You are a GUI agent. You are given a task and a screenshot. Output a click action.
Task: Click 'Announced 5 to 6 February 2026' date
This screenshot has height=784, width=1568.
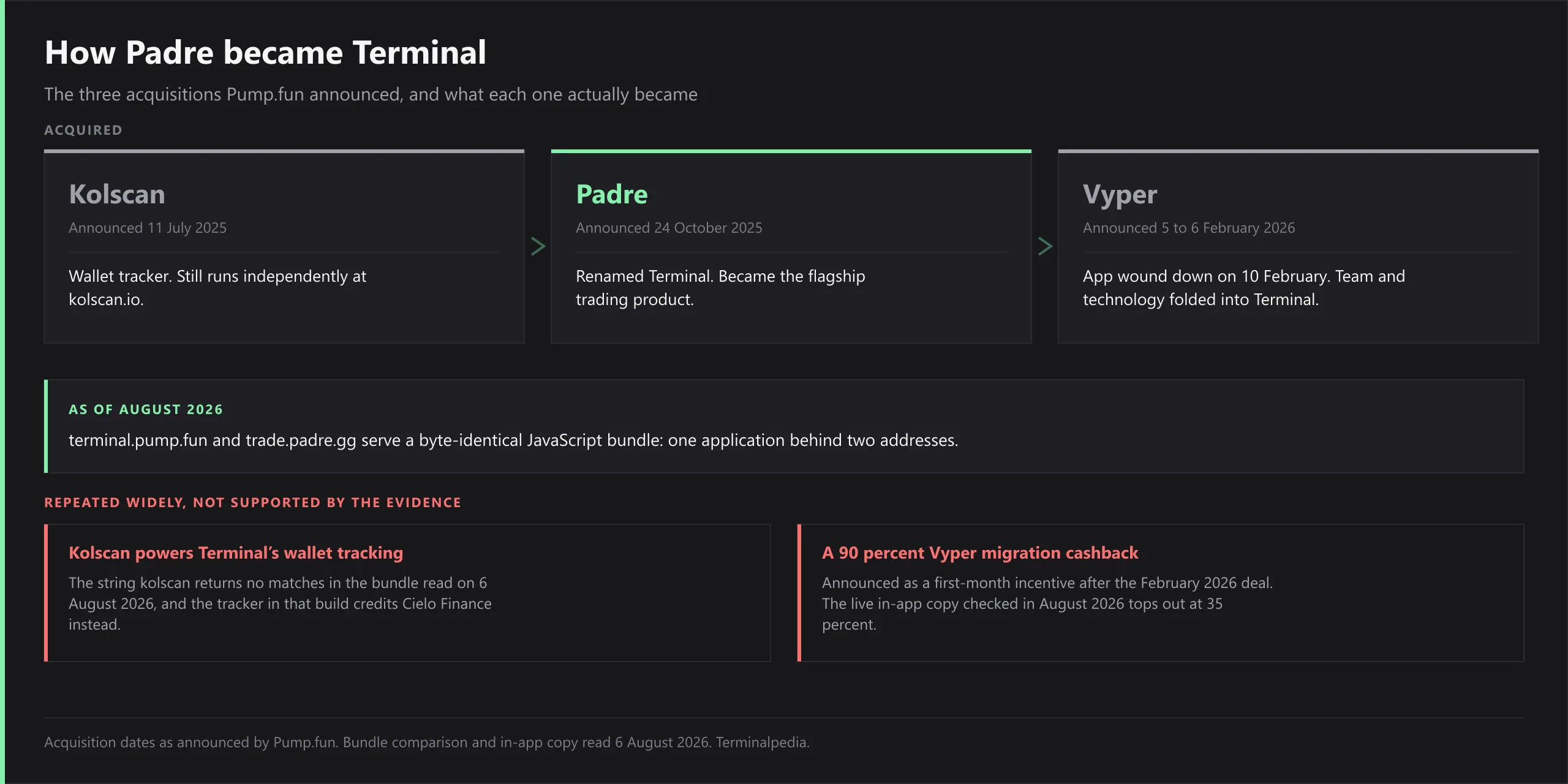point(1189,228)
